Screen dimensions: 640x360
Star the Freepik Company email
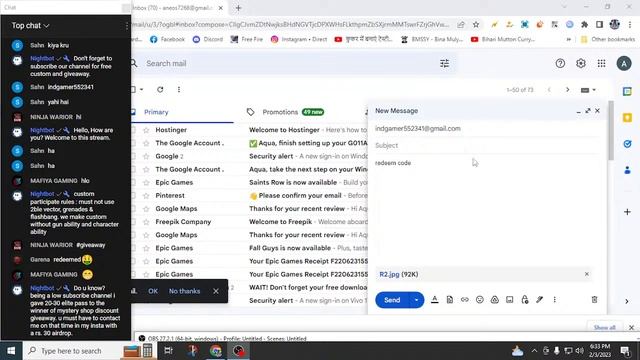146,222
